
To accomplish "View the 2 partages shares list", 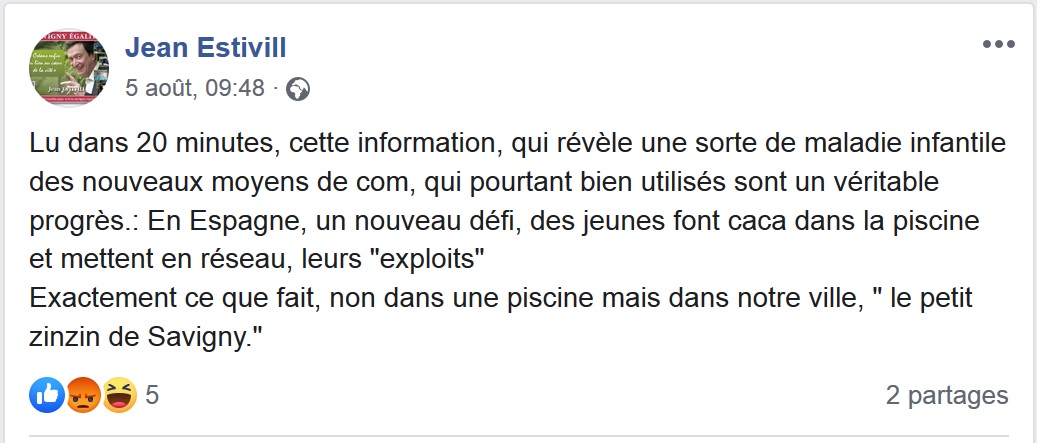I will [x=946, y=396].
